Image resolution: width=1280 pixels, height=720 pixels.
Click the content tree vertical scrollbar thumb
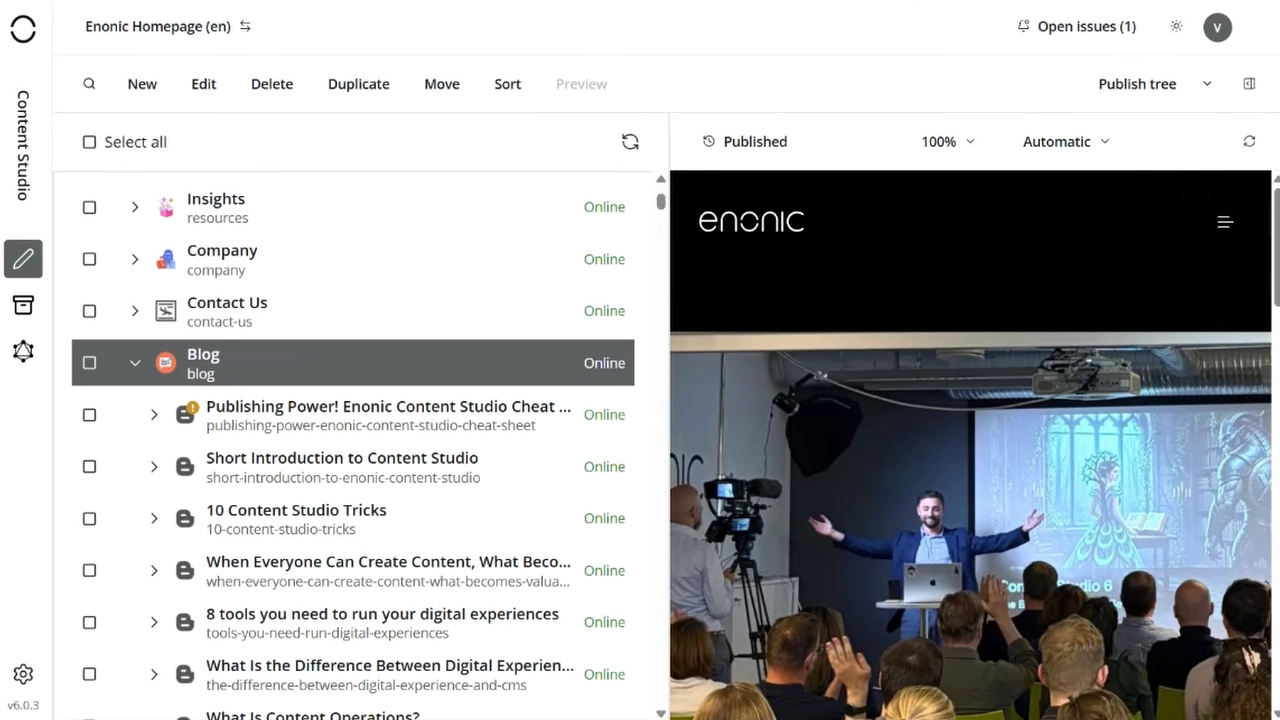click(x=661, y=200)
